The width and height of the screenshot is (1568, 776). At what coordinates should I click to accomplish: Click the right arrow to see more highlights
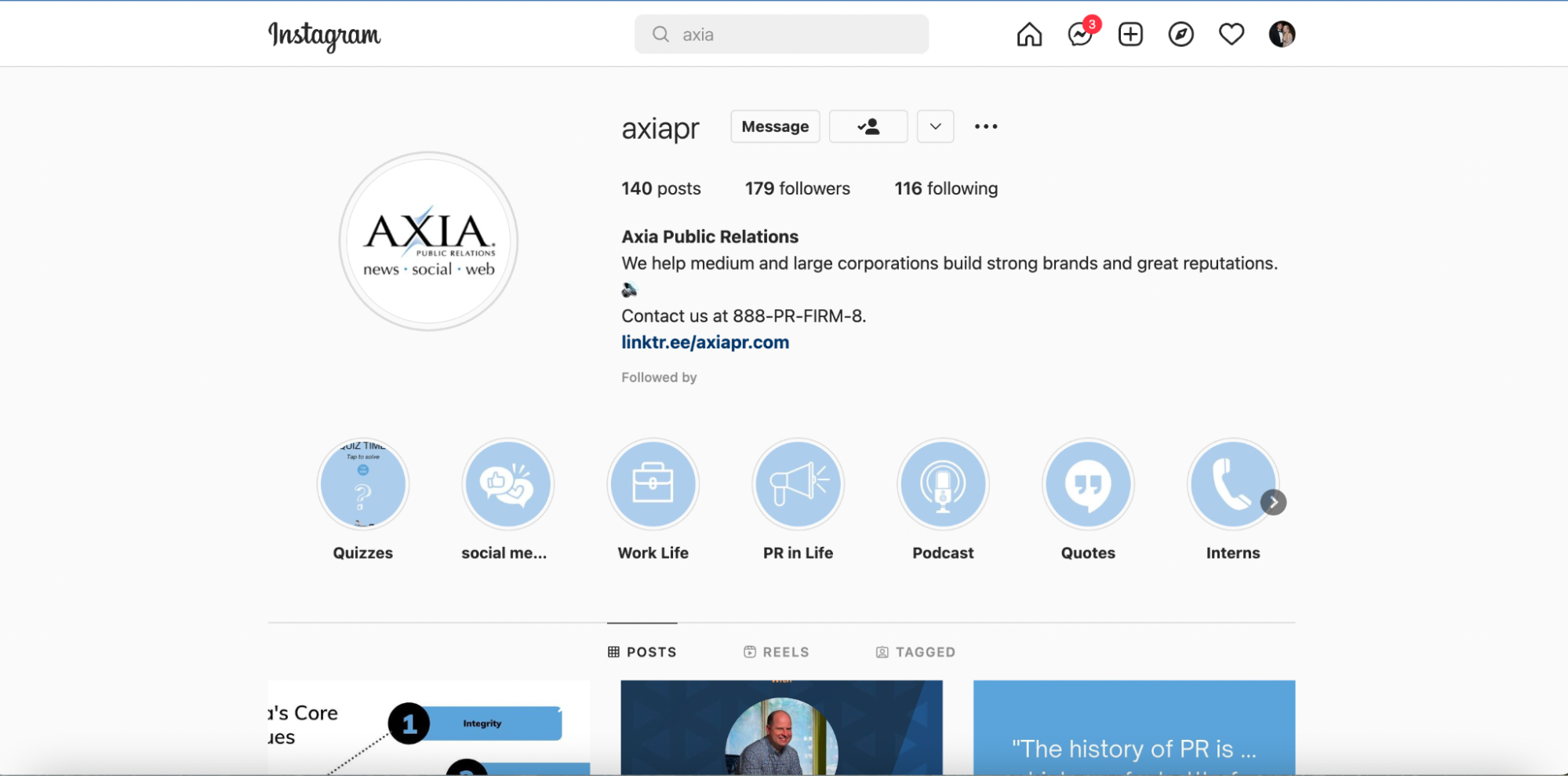point(1273,502)
